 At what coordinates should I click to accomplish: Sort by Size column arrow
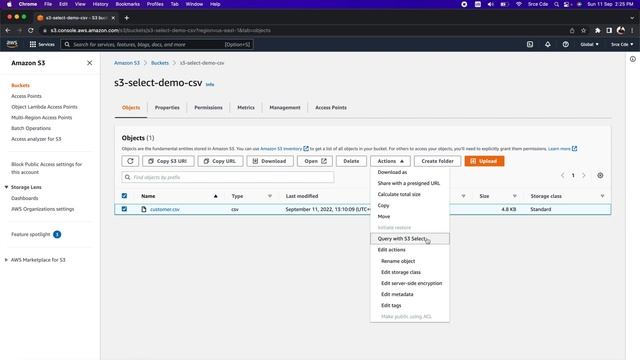(514, 196)
